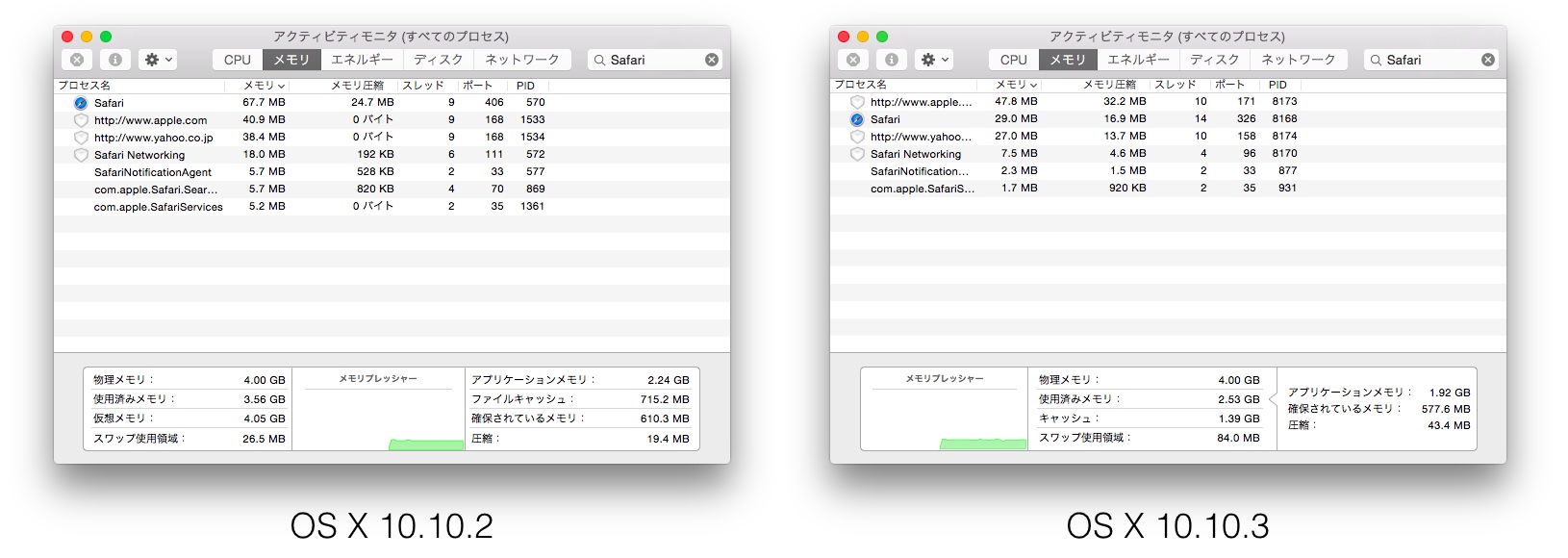
Task: Sort by メモリ圧縮 column in left window
Action: (x=344, y=86)
